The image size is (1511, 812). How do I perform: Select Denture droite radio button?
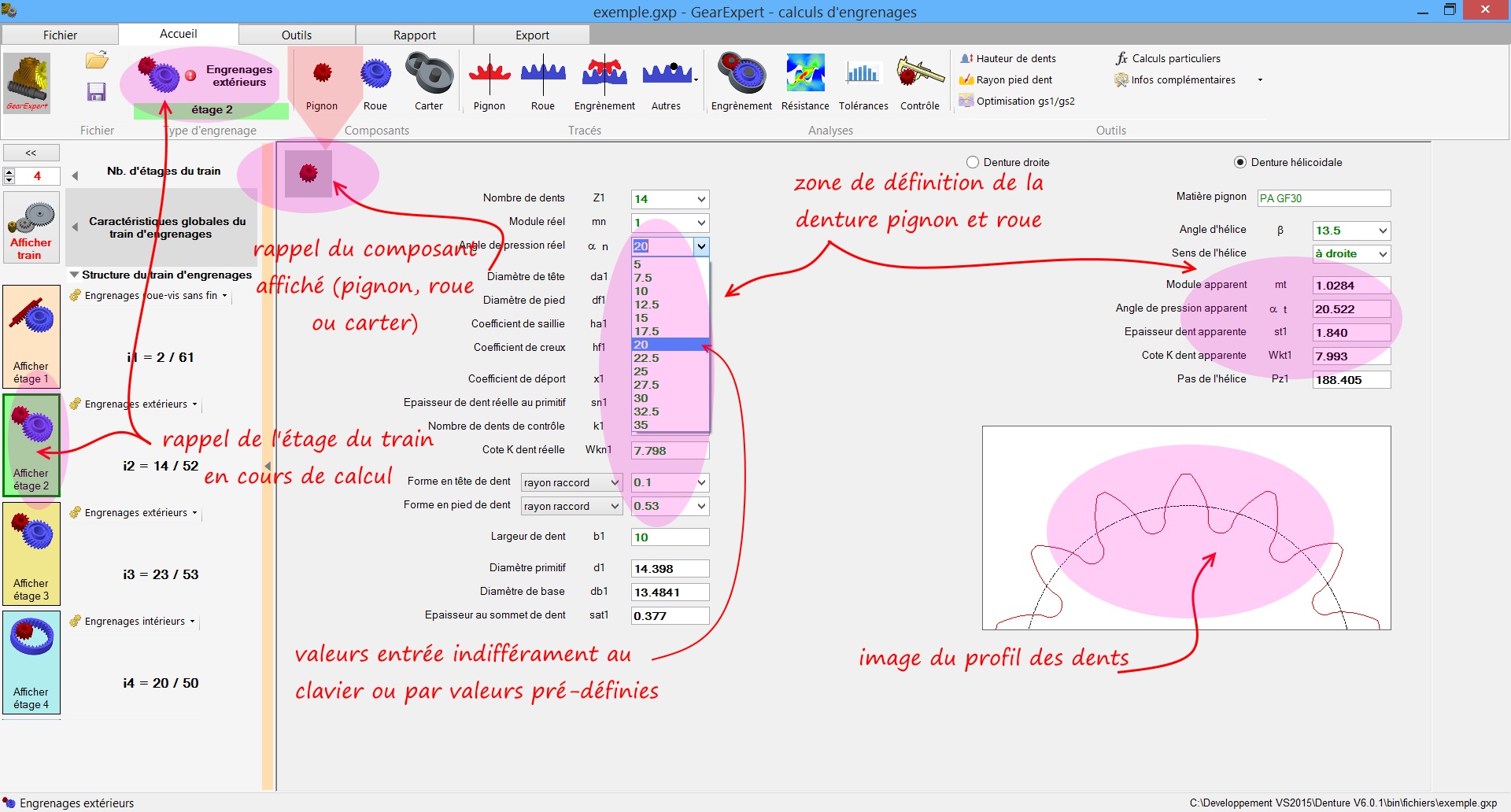click(973, 162)
